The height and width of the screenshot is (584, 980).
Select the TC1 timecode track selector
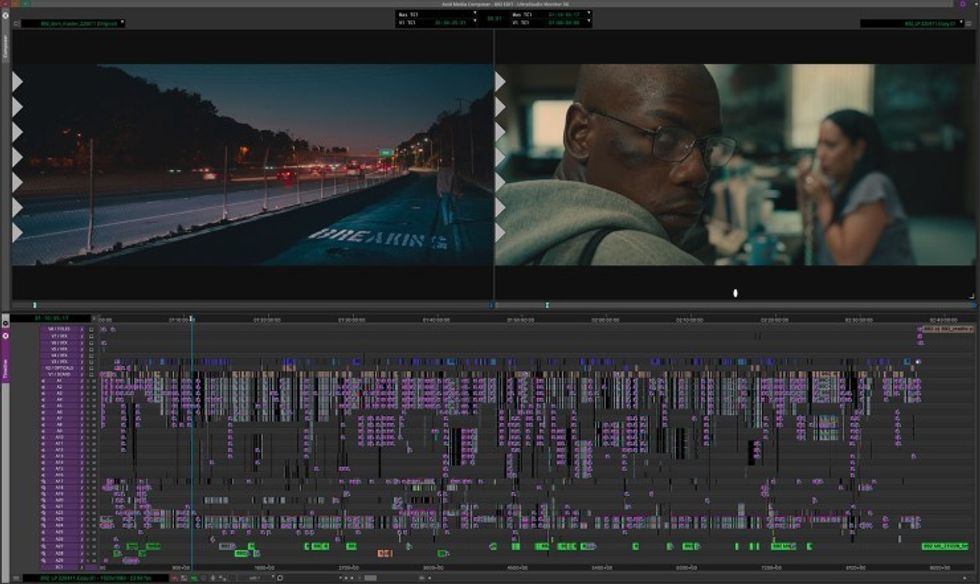point(60,567)
